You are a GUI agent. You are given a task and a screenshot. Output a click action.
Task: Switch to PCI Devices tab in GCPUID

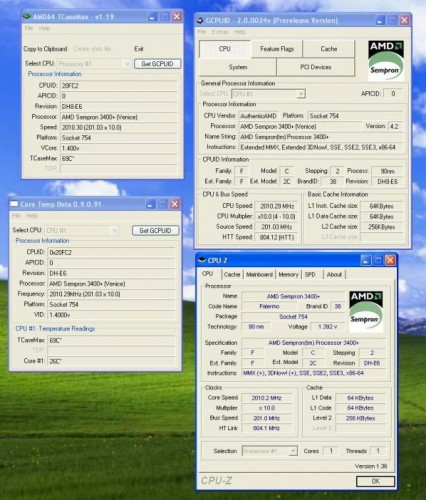coord(316,67)
